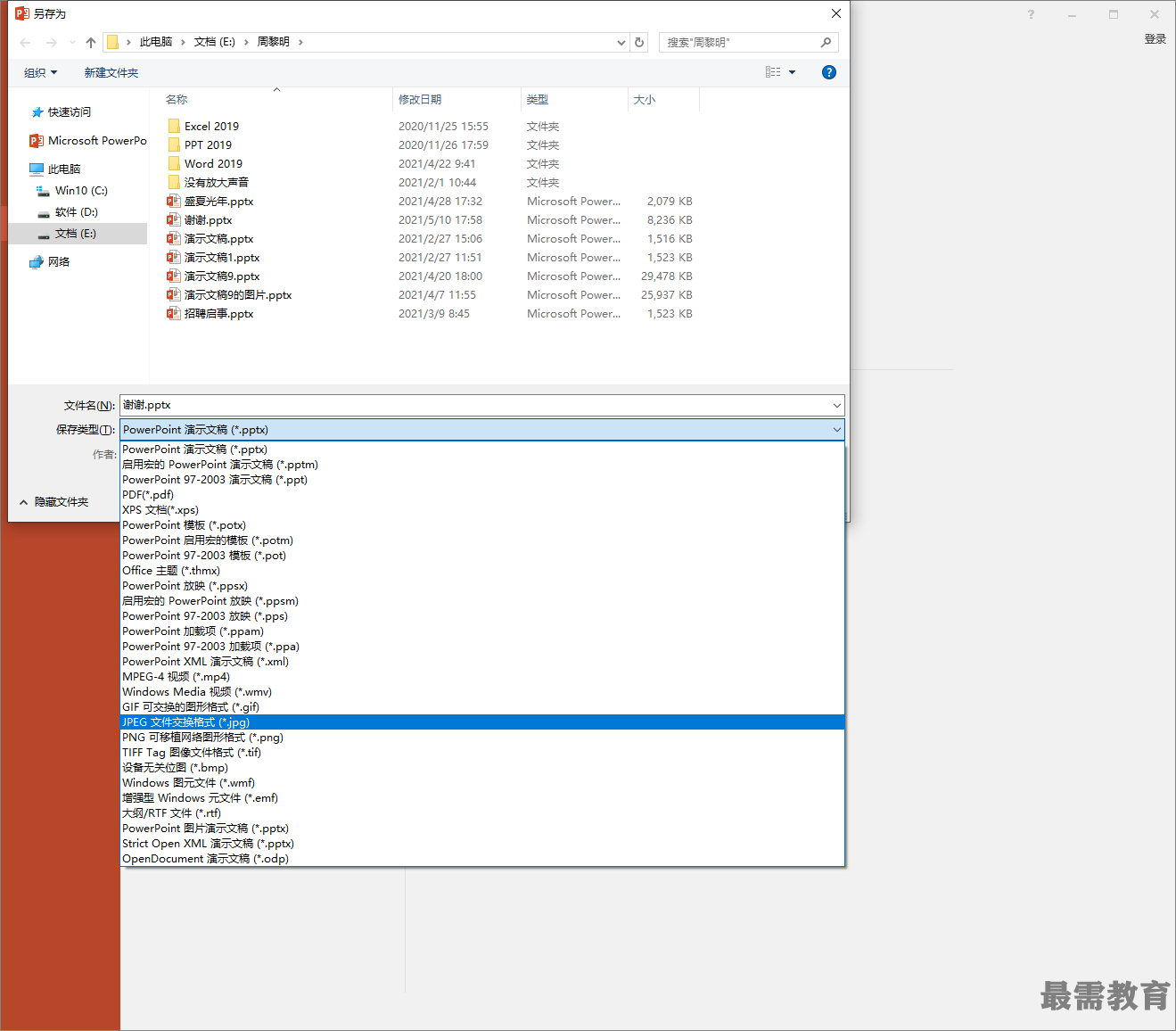1176x1031 pixels.
Task: Click the 2021/5/10 17:58 modified date
Action: tap(440, 220)
